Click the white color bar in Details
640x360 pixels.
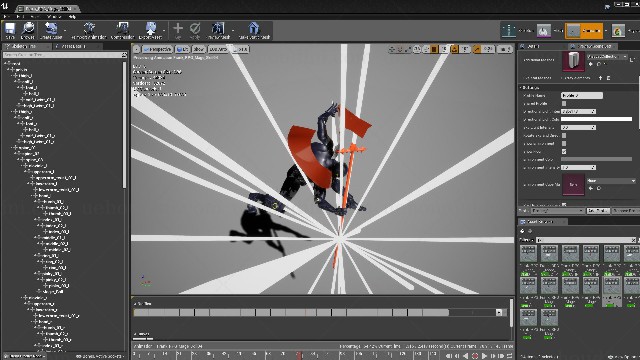pyautogui.click(x=596, y=119)
